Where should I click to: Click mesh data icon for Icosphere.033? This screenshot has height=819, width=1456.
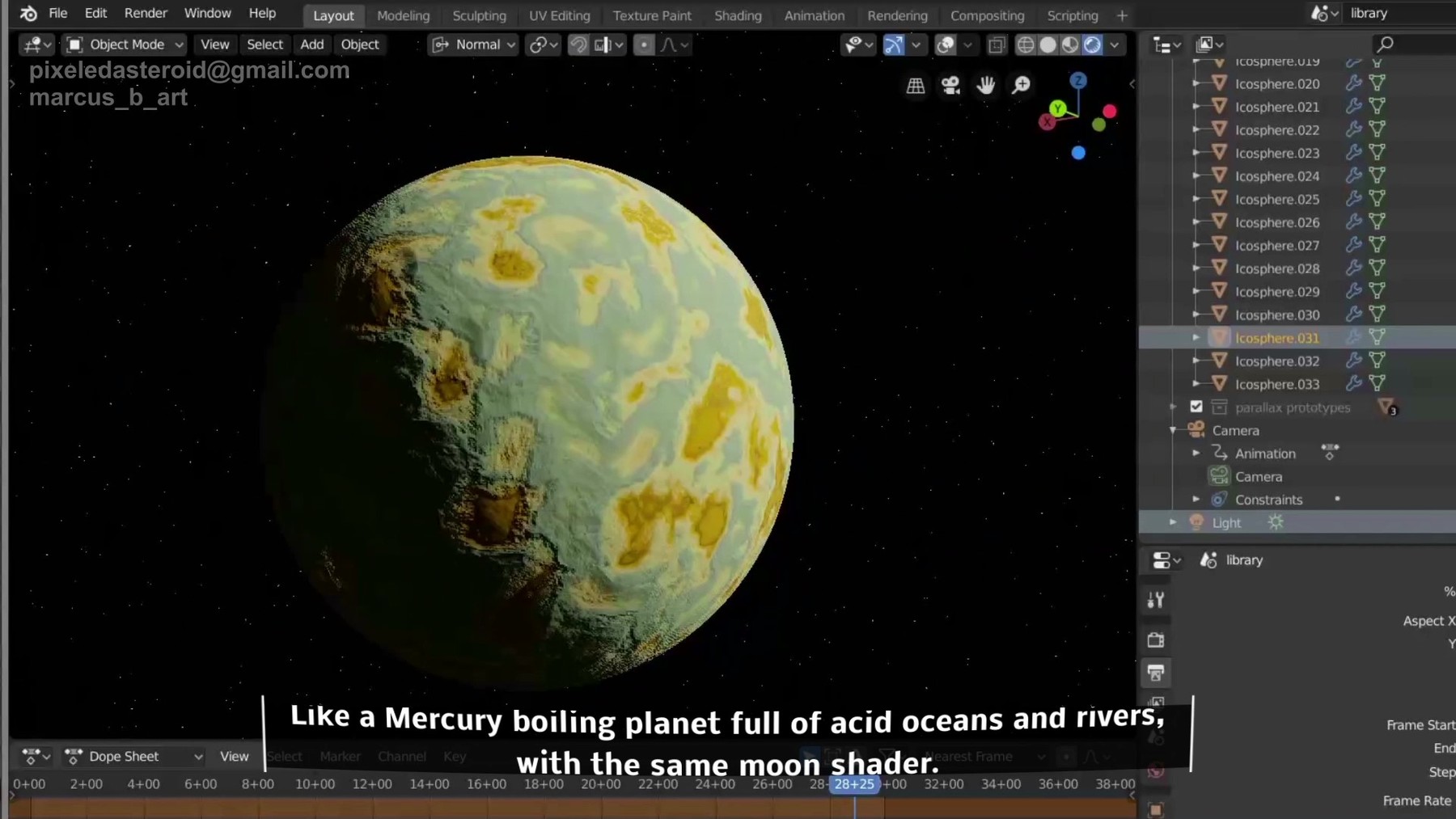point(1378,383)
